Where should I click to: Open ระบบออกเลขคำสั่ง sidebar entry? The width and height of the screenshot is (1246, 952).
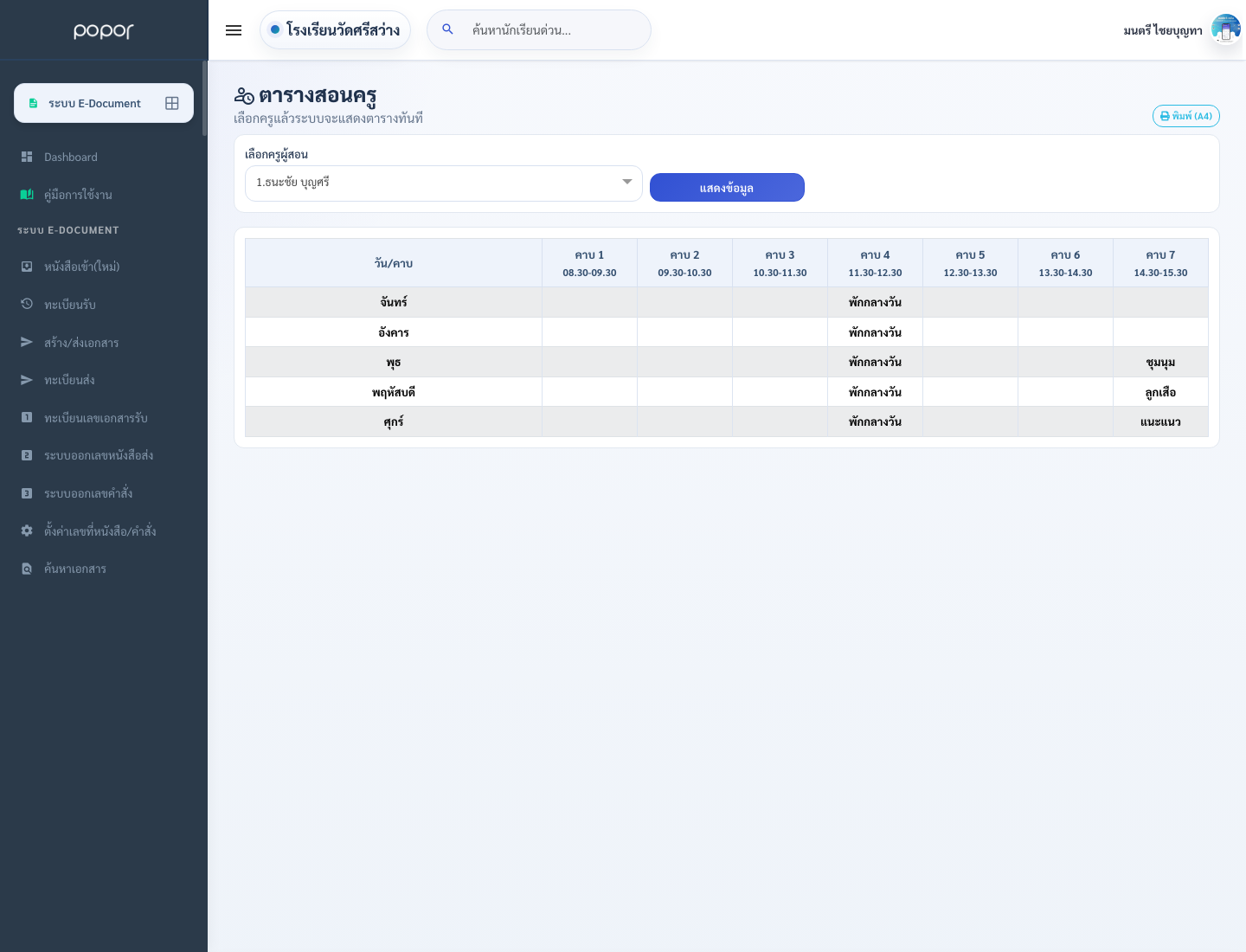88,493
